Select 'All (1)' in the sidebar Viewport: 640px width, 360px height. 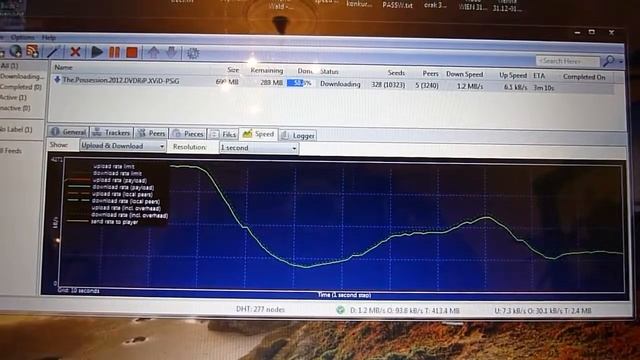9,65
